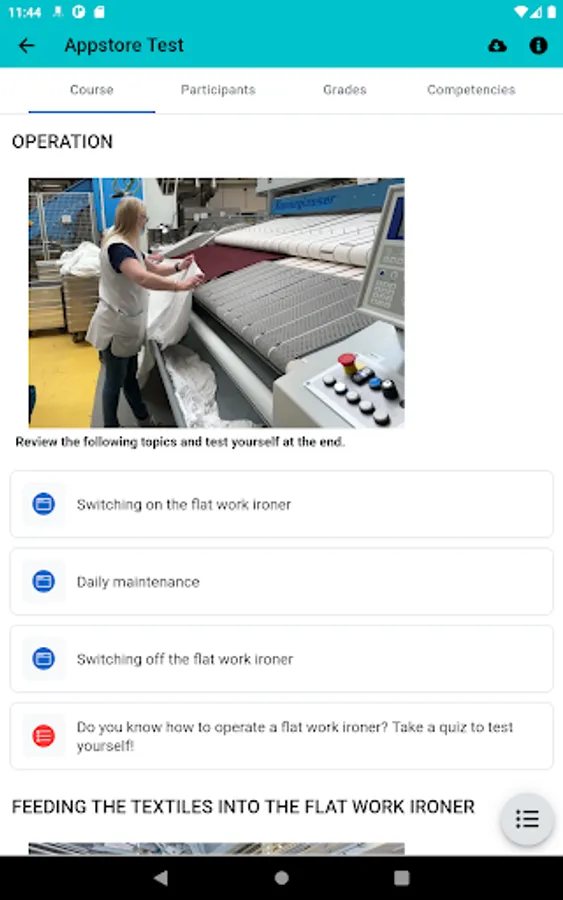
Task: Start the flat work ironer quiz
Action: (281, 736)
